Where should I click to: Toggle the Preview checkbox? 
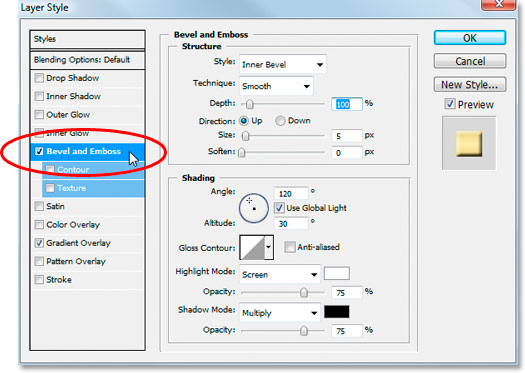click(x=450, y=104)
